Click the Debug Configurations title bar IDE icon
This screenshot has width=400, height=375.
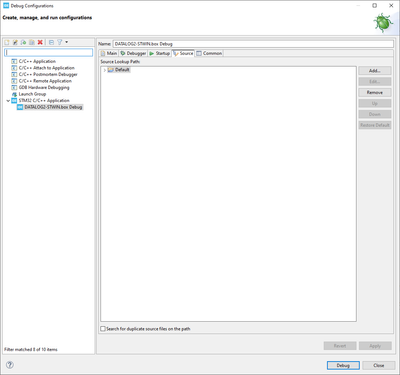[6, 6]
